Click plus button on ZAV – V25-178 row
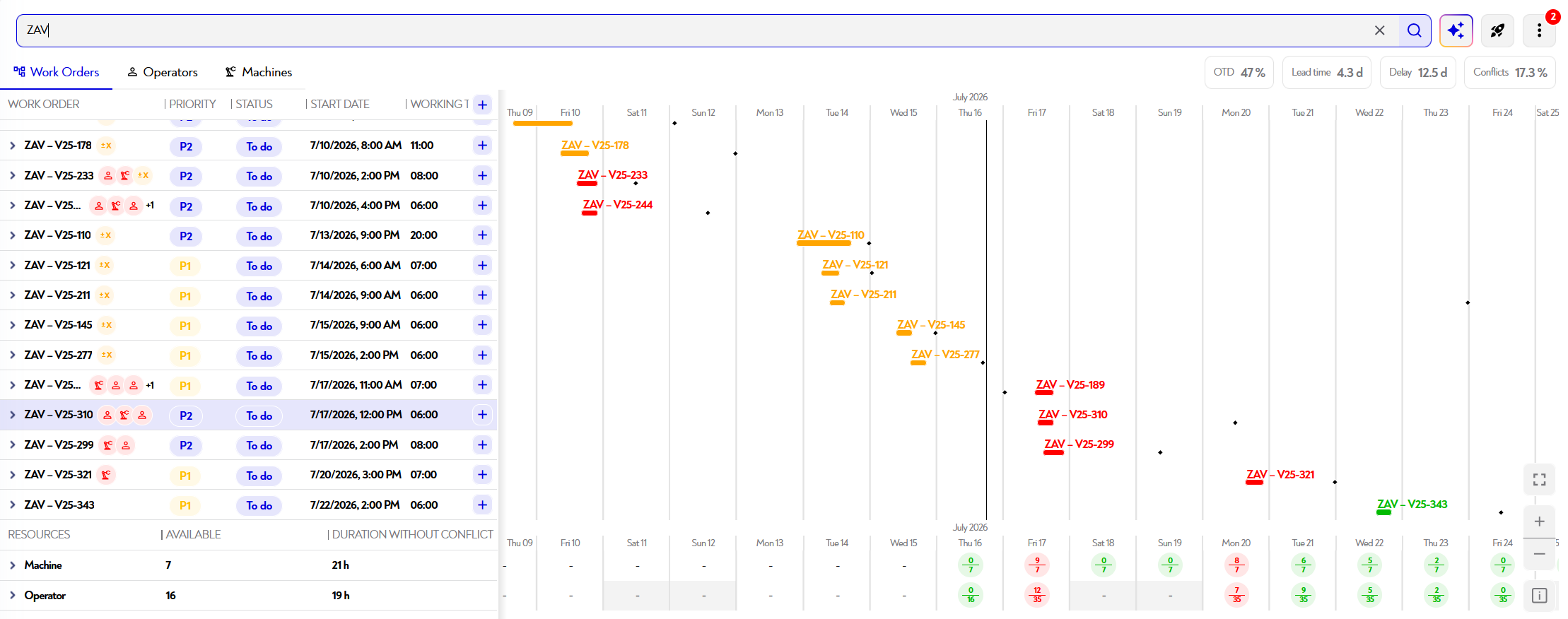Screen dimensions: 1568x619 tap(483, 146)
